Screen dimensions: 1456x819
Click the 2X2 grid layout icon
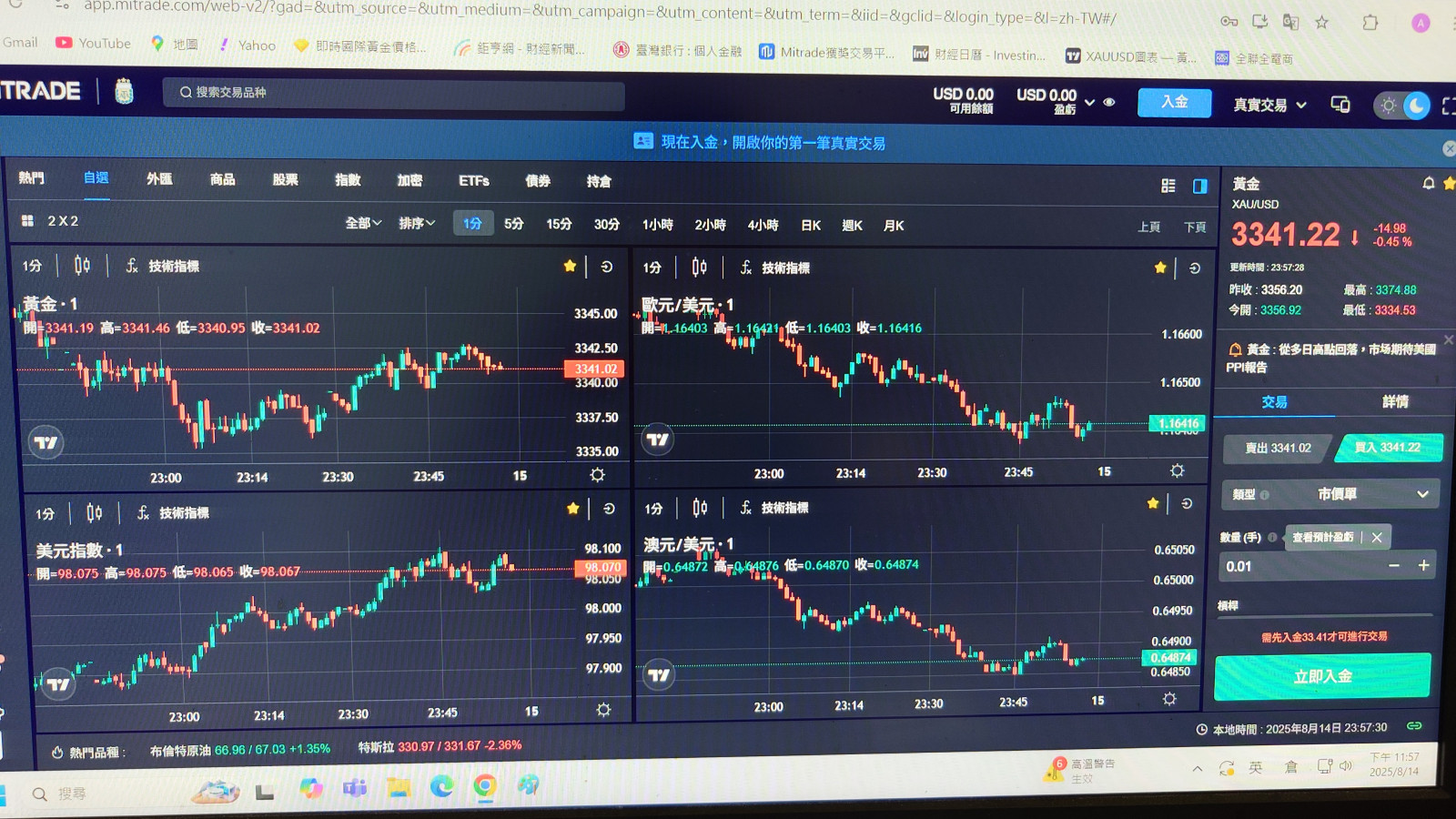pyautogui.click(x=27, y=221)
